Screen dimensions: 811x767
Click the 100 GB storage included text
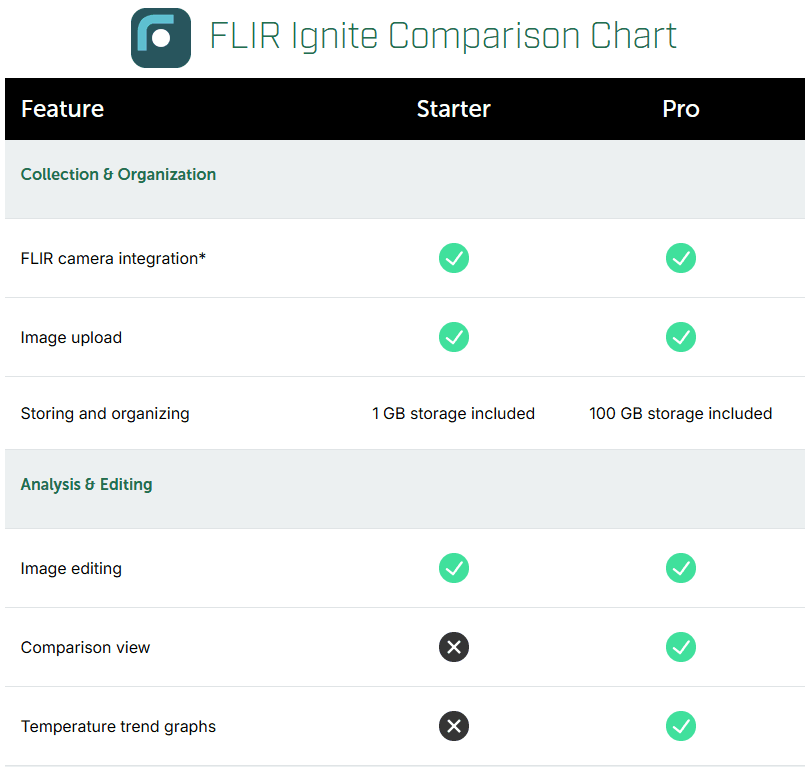click(681, 413)
